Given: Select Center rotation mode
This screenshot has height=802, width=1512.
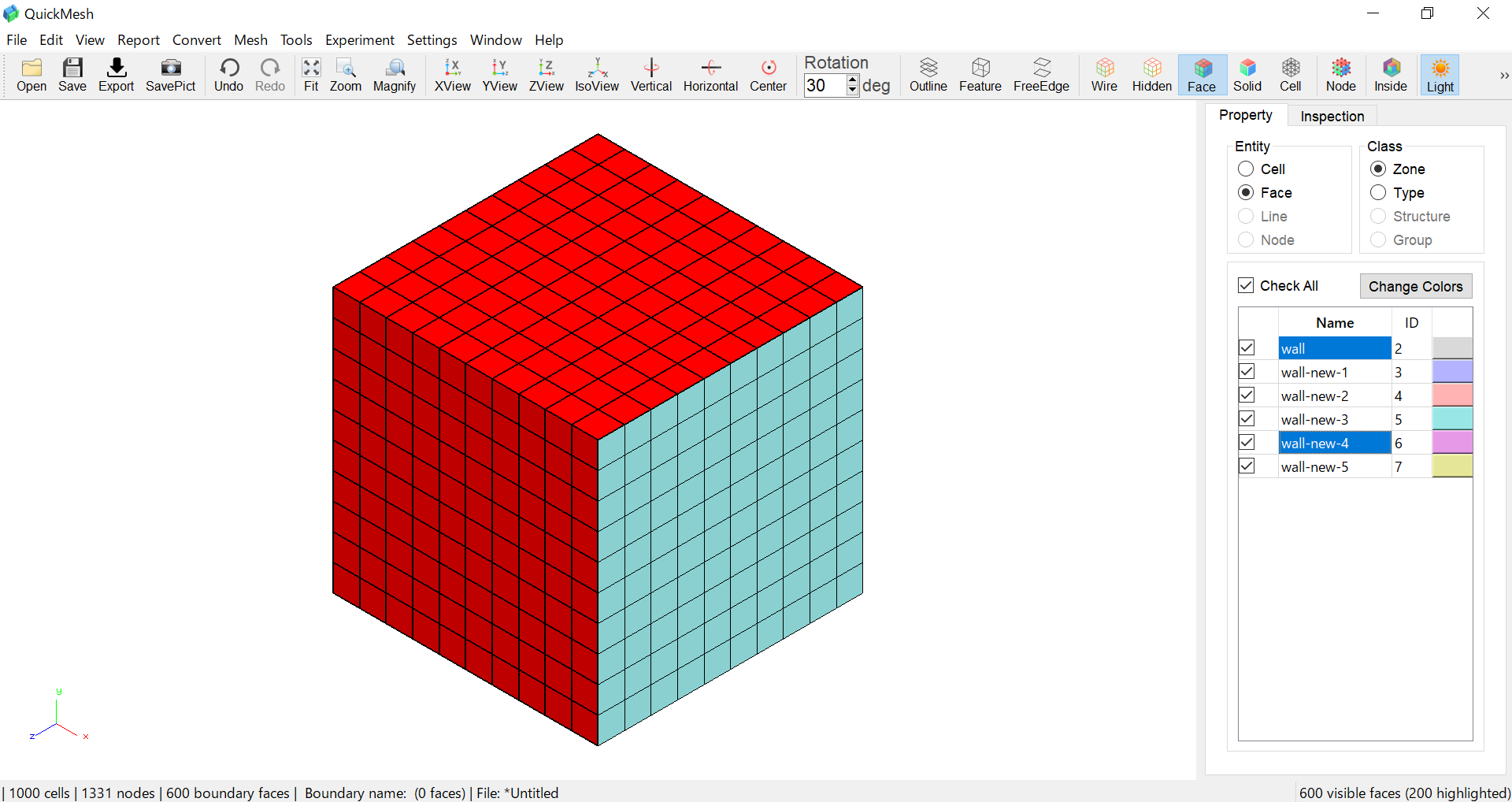Looking at the screenshot, I should 769,76.
